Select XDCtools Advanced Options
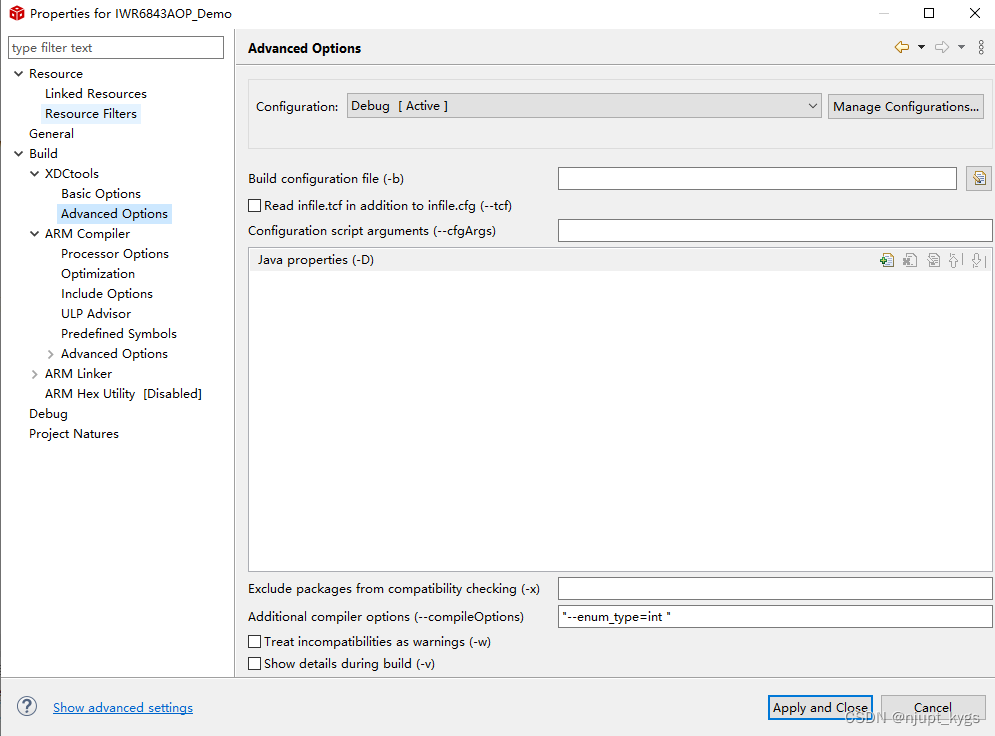The image size is (995, 736). (x=114, y=214)
